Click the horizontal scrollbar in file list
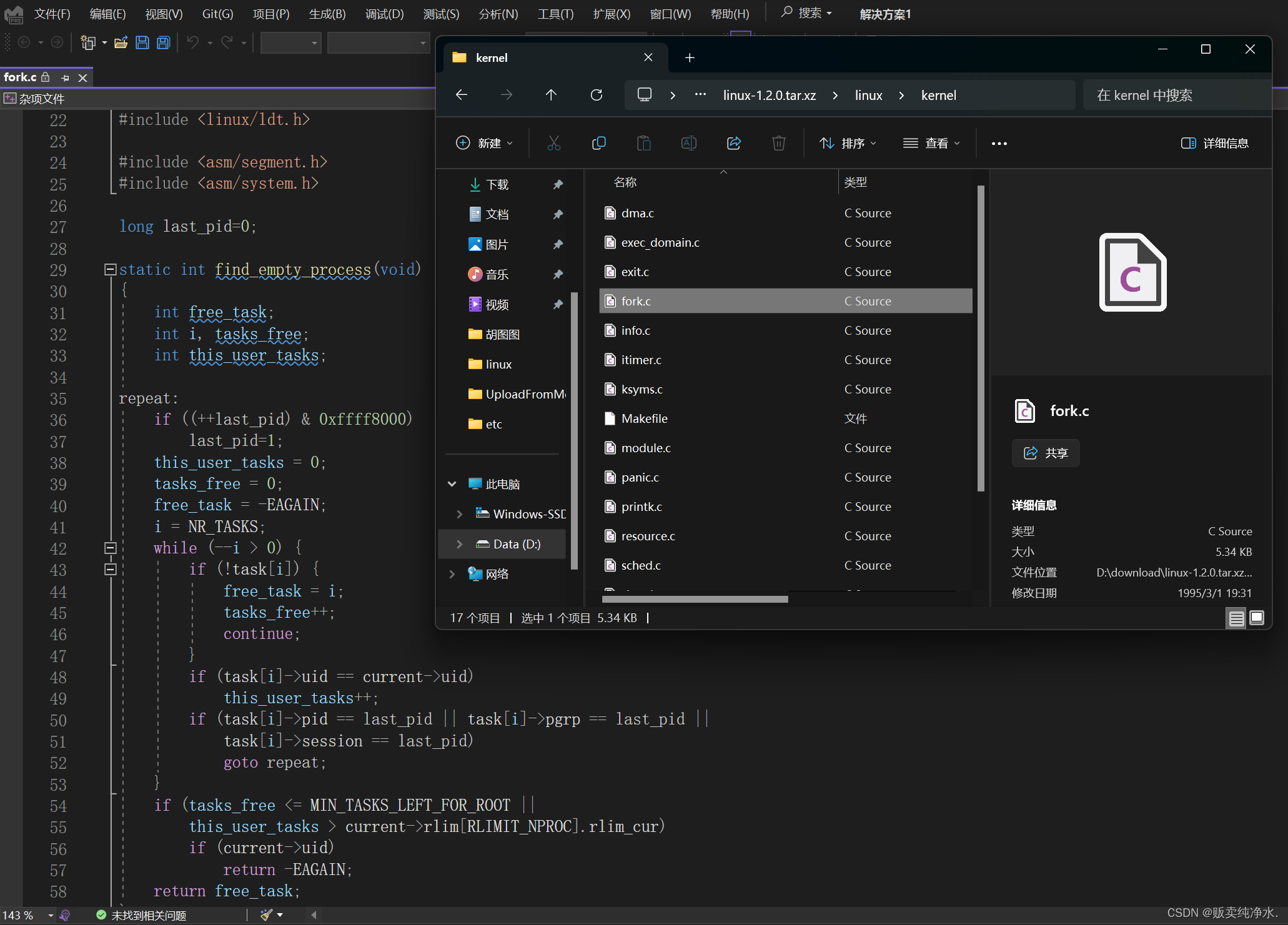This screenshot has width=1288, height=925. click(695, 599)
